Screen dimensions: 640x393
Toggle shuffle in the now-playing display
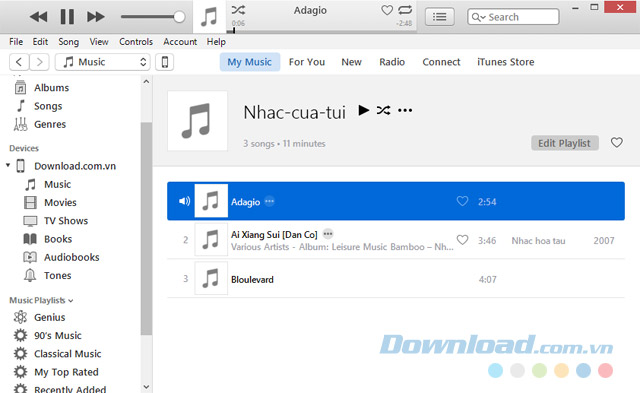pyautogui.click(x=238, y=10)
